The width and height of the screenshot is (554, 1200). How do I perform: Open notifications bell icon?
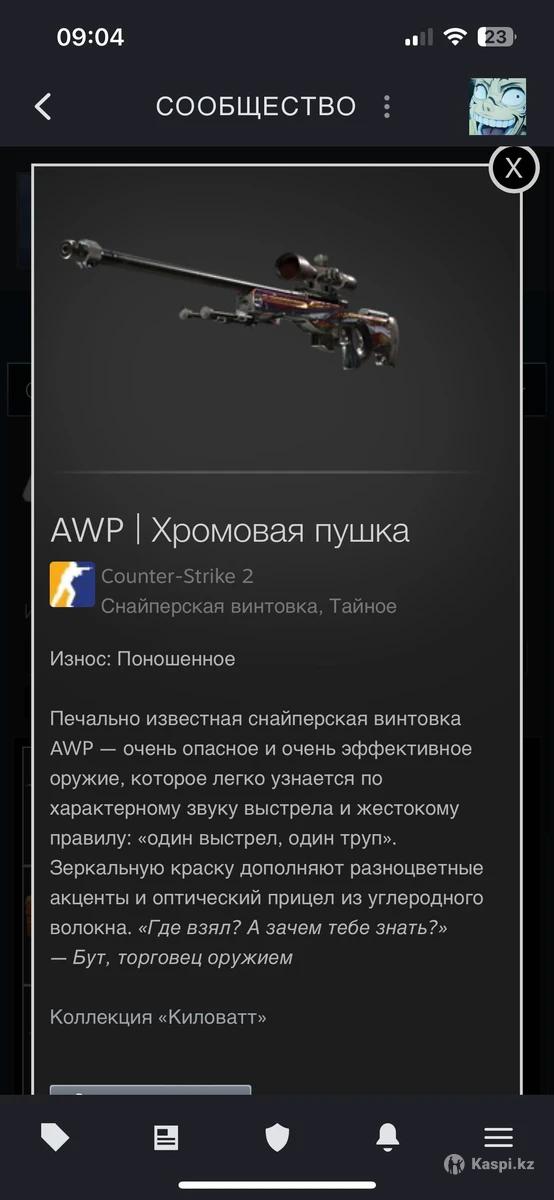[388, 1136]
